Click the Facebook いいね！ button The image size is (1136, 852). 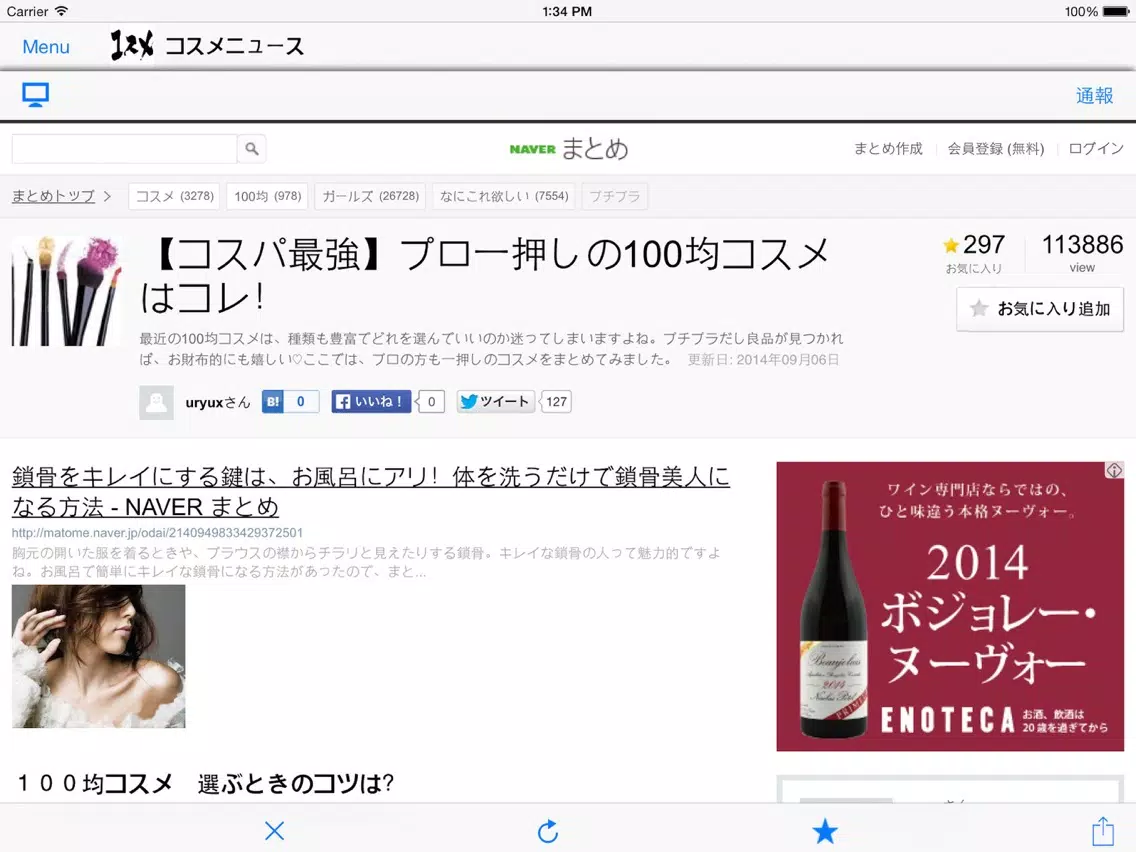tap(371, 401)
